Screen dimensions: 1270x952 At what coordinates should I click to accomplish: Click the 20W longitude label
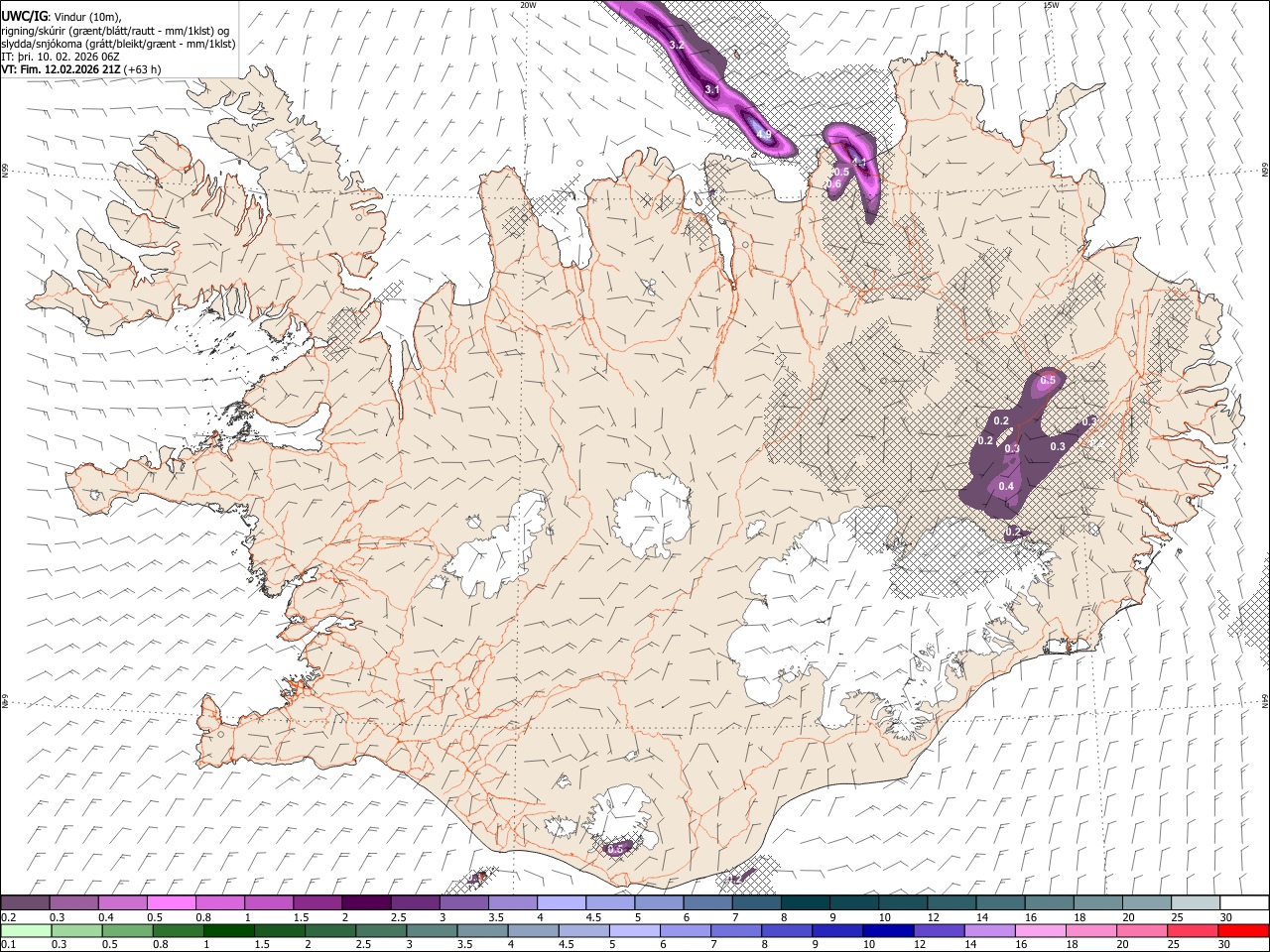tap(528, 5)
